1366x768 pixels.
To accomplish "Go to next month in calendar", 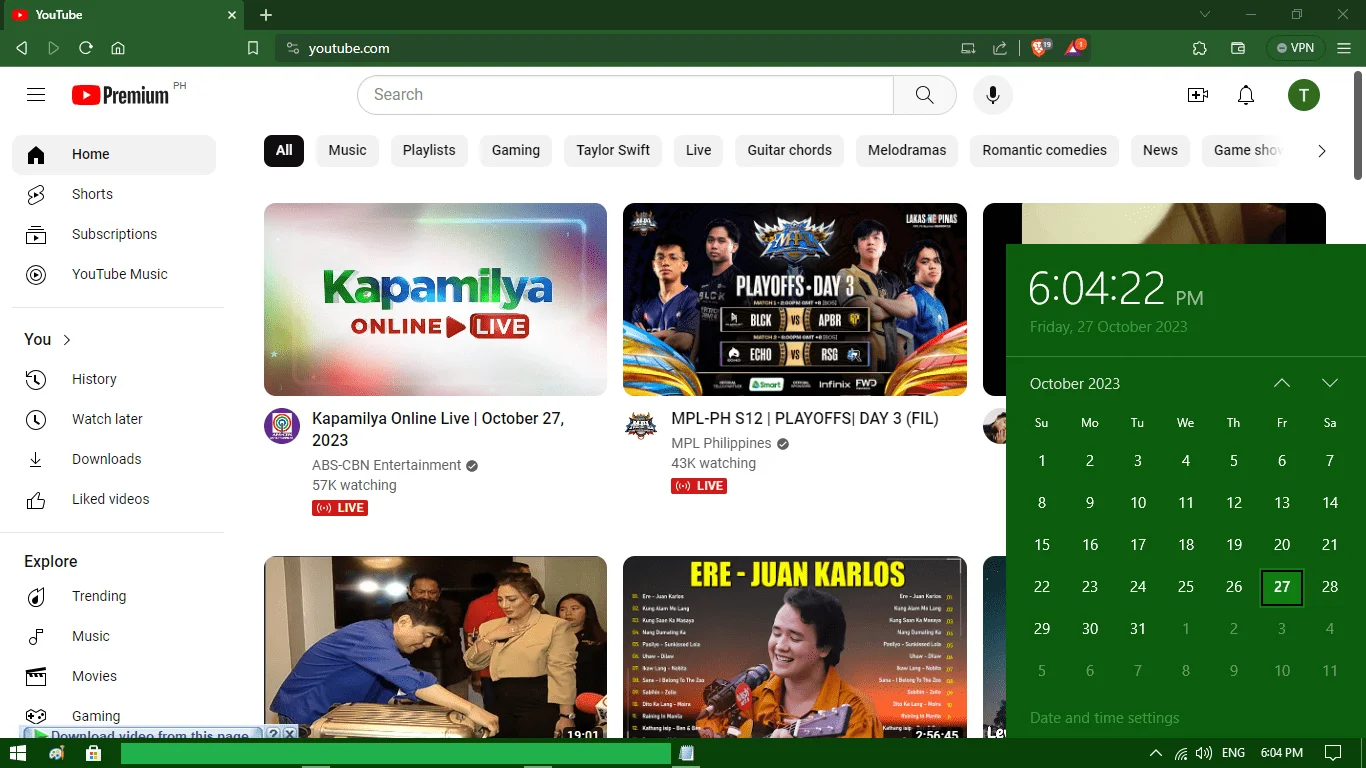I will 1330,384.
